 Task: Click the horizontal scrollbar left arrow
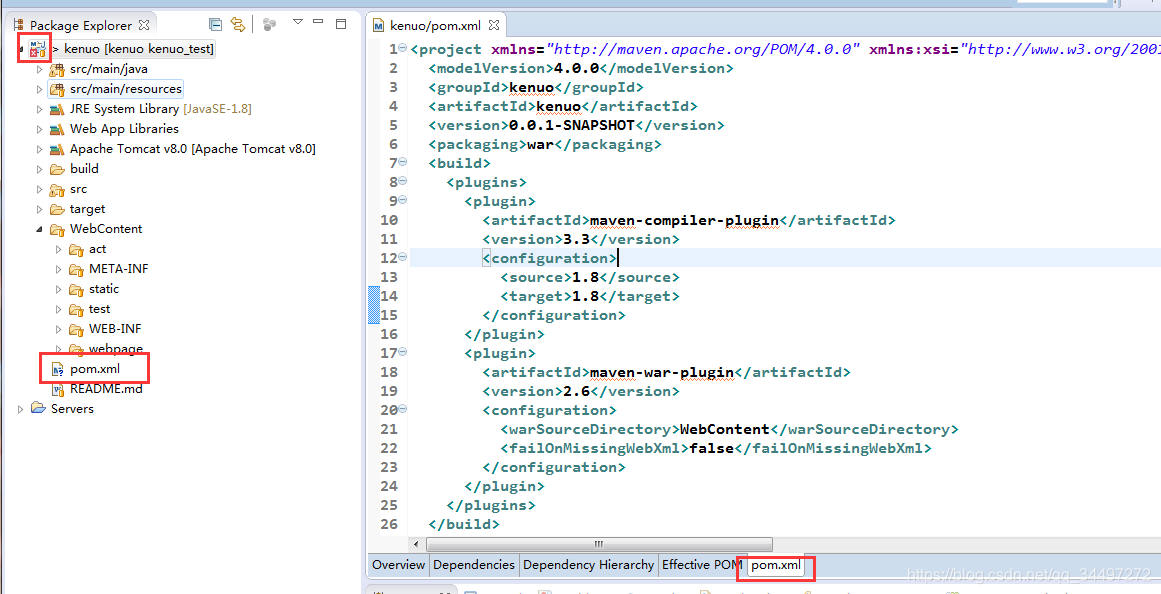[x=418, y=544]
